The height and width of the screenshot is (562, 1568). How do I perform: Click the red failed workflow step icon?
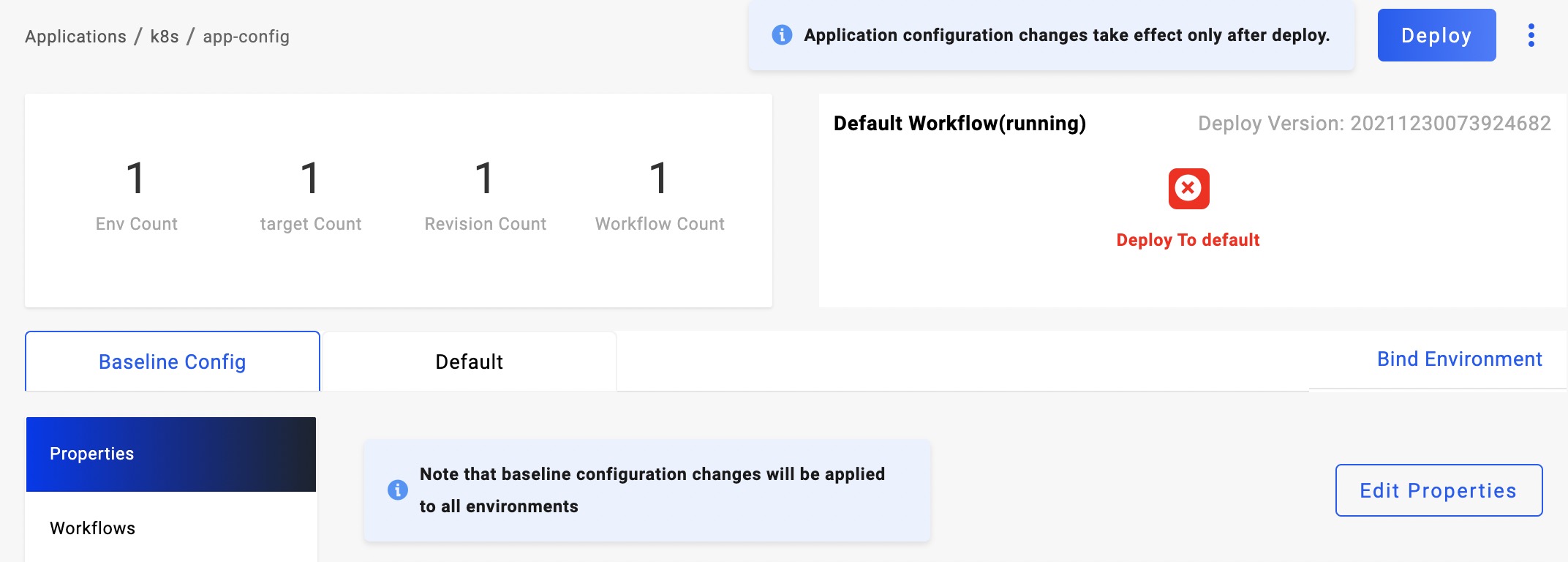click(x=1188, y=189)
